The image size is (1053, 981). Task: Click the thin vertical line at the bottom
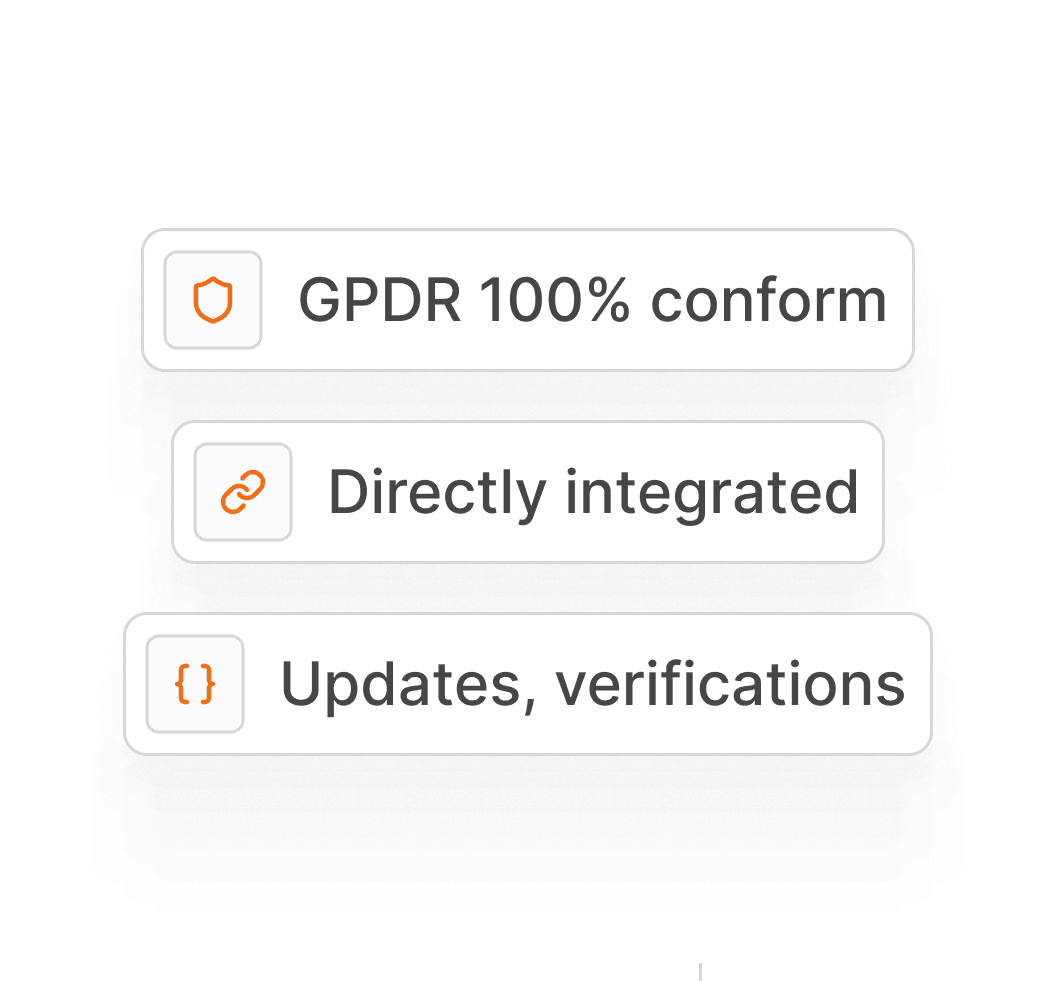700,972
